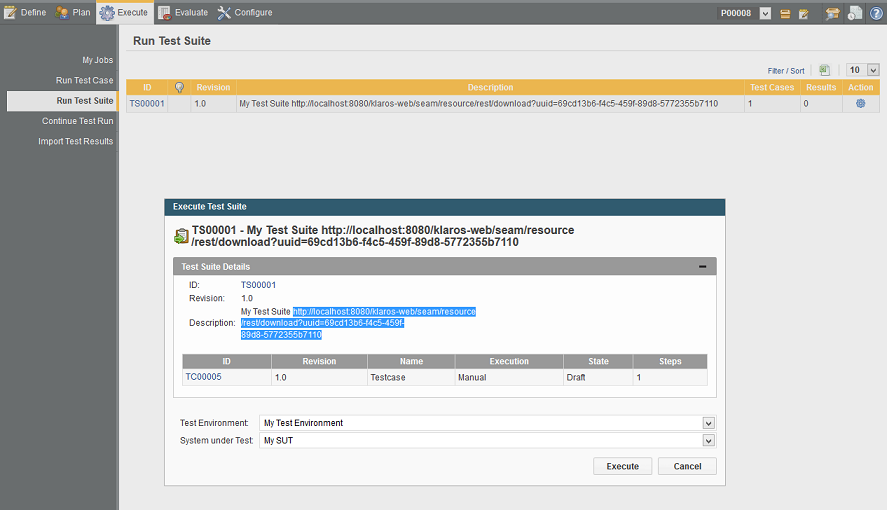Open the P00008 project selector dropdown
This screenshot has height=510, width=887.
click(765, 13)
